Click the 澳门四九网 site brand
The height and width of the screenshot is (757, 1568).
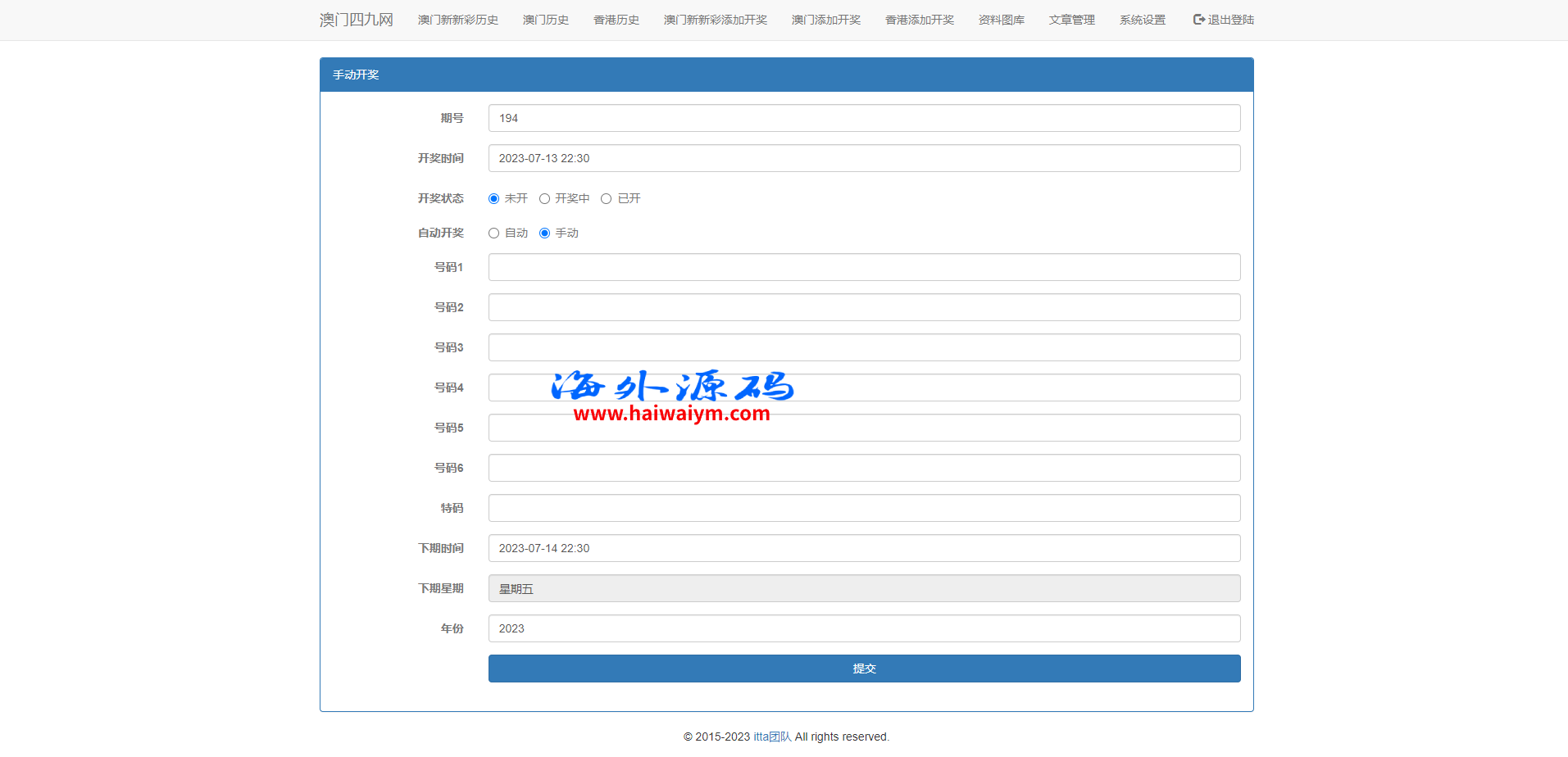click(356, 20)
